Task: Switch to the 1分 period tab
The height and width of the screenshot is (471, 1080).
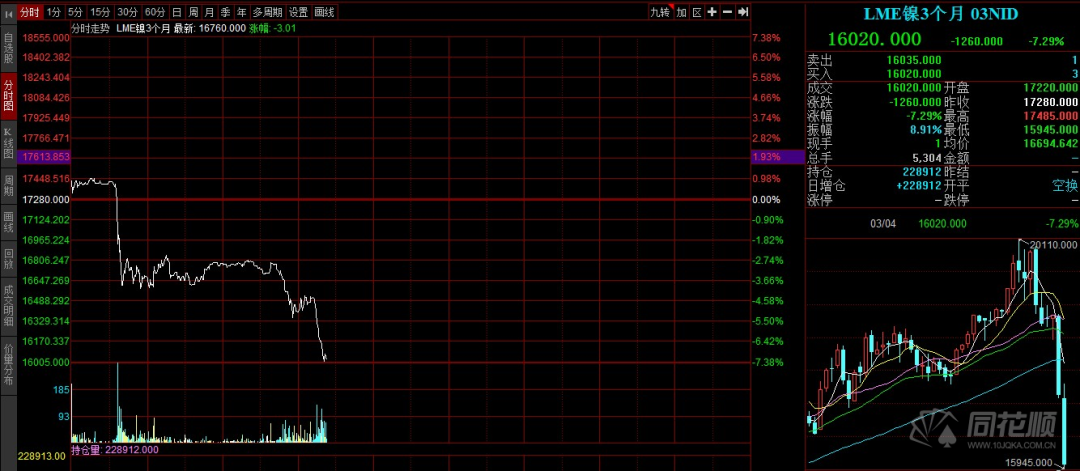Action: tap(54, 12)
